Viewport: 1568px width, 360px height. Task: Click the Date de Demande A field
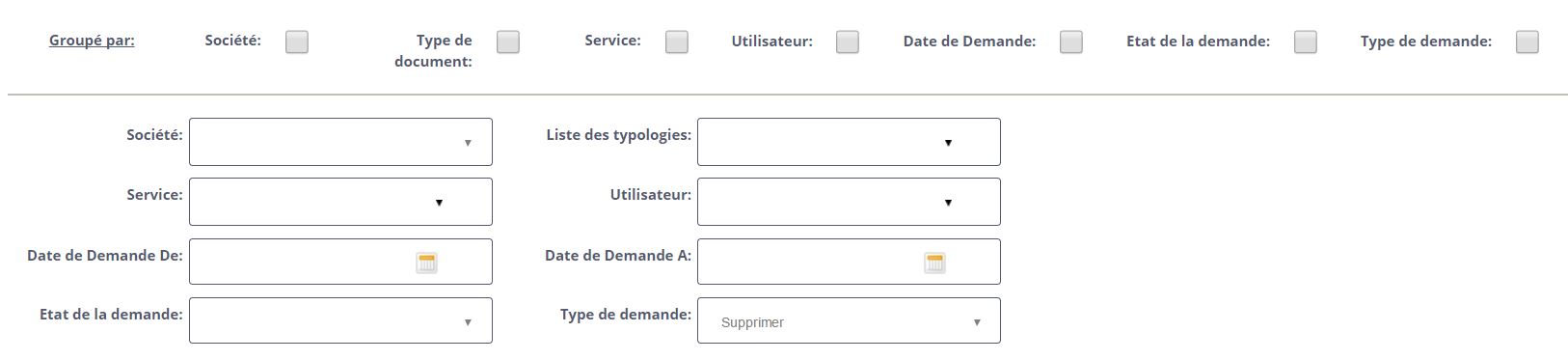tap(849, 262)
